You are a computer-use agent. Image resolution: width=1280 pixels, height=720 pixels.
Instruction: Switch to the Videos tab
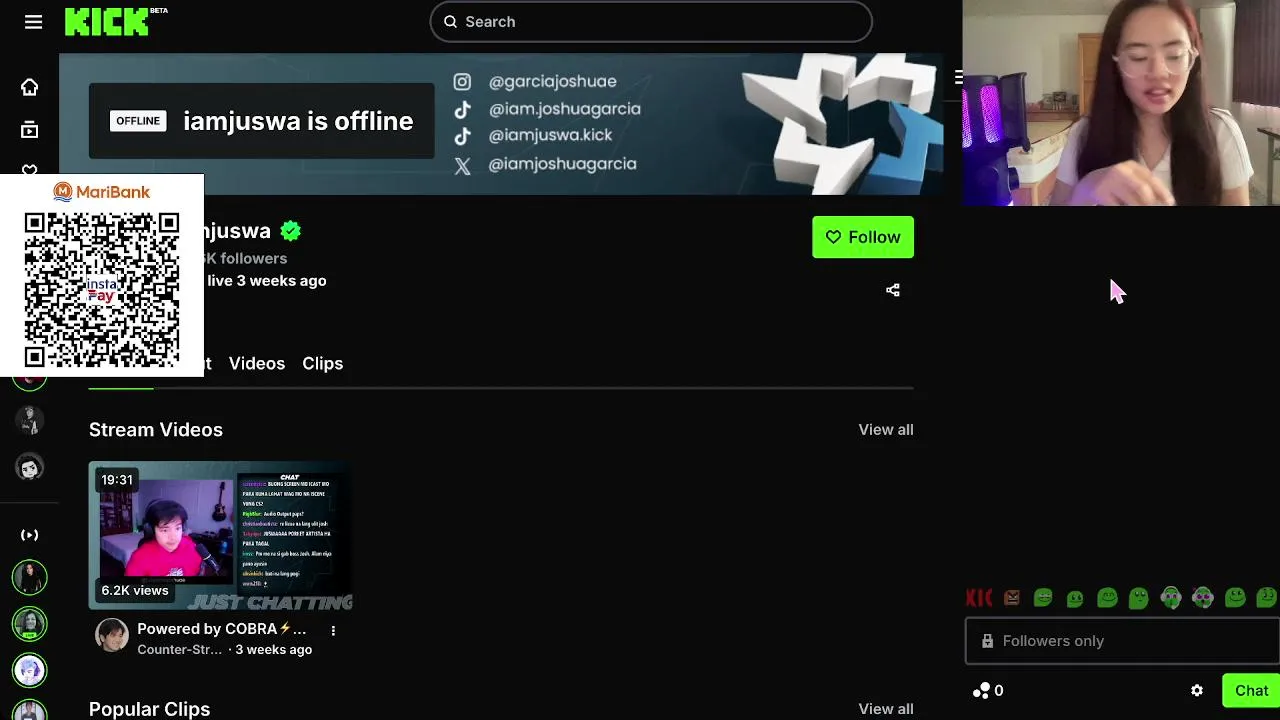pyautogui.click(x=257, y=363)
